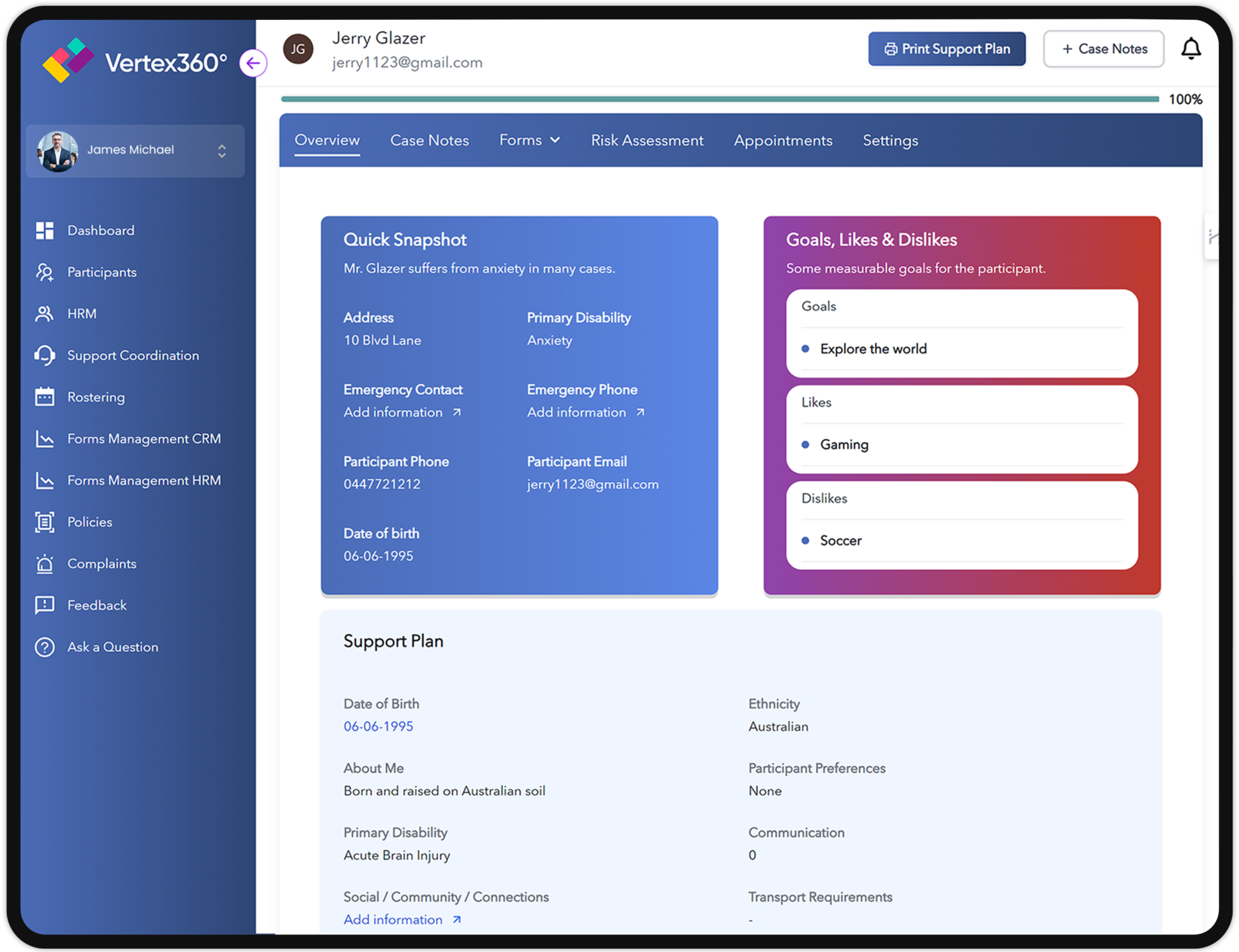Image resolution: width=1239 pixels, height=952 pixels.
Task: Click the Dashboard sidebar icon
Action: [44, 231]
